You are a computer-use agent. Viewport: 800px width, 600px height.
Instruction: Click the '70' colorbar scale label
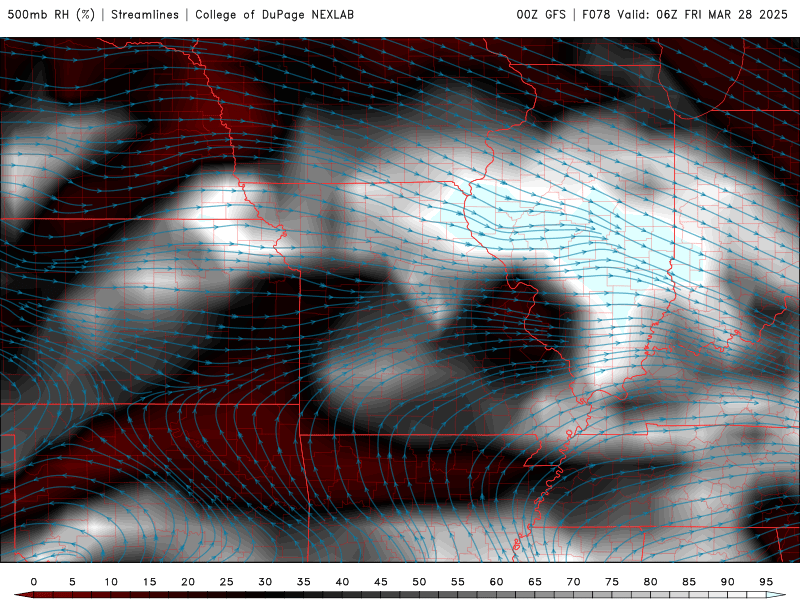(x=573, y=582)
